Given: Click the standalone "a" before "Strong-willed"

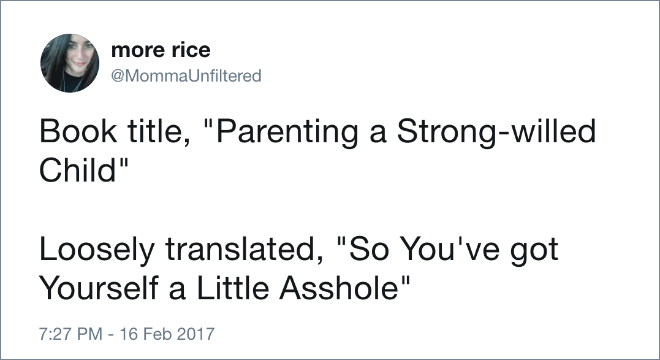Looking at the screenshot, I should point(378,135).
